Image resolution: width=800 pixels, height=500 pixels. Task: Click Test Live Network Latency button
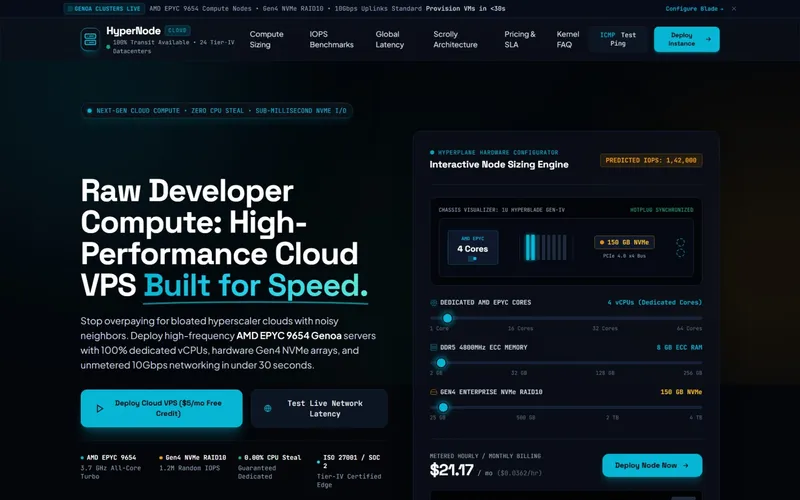[319, 408]
